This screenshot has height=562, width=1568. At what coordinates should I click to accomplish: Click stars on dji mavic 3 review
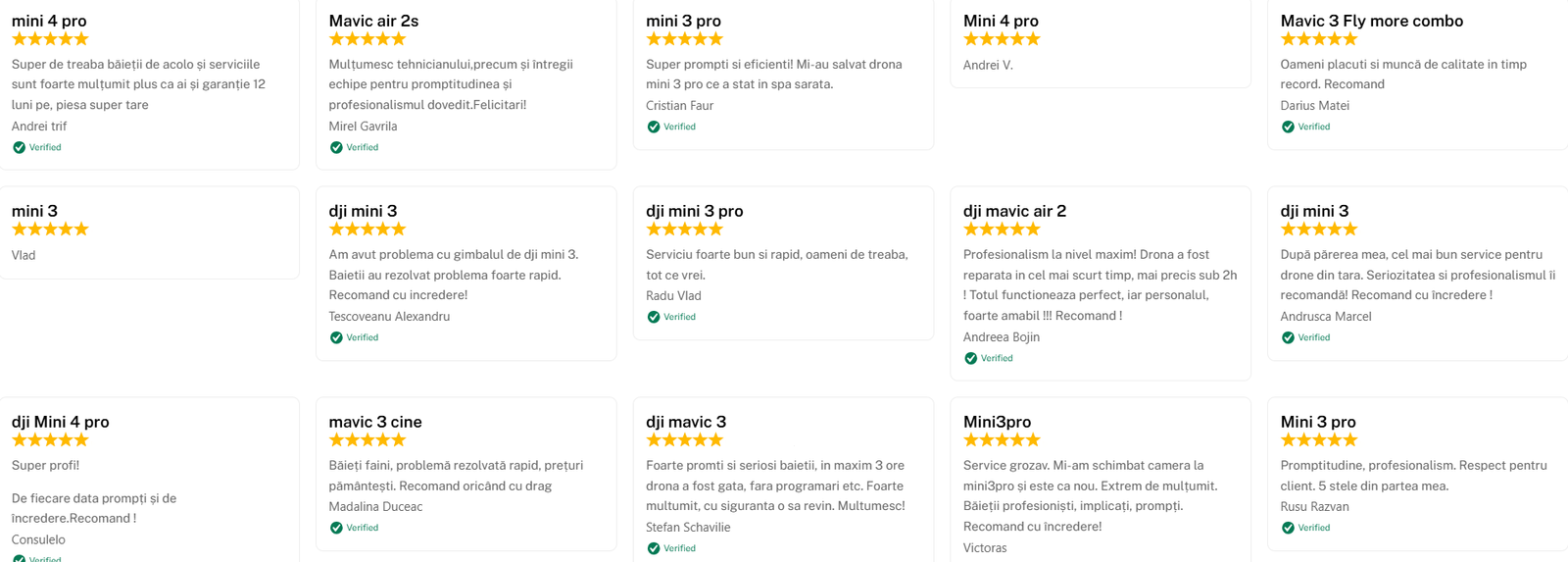pyautogui.click(x=684, y=440)
